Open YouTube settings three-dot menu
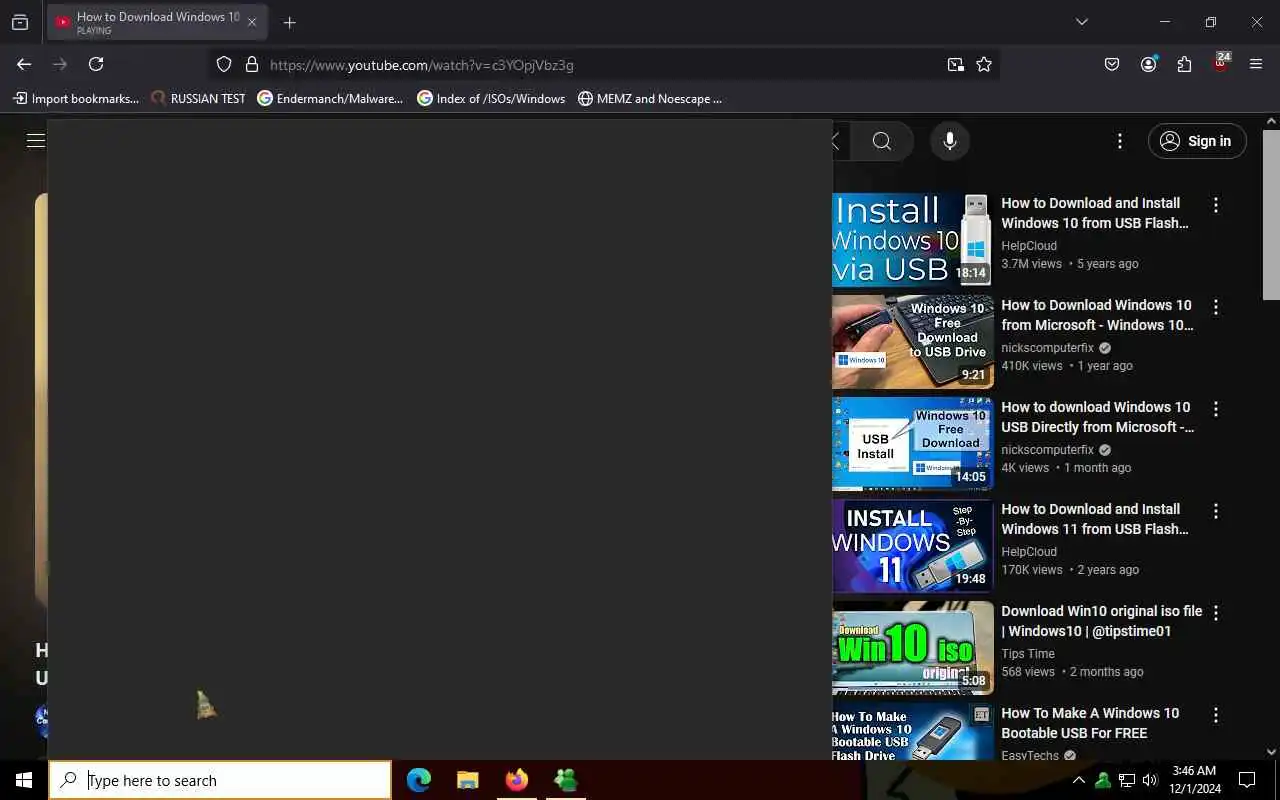Screen dimensions: 1280x800 1120,141
